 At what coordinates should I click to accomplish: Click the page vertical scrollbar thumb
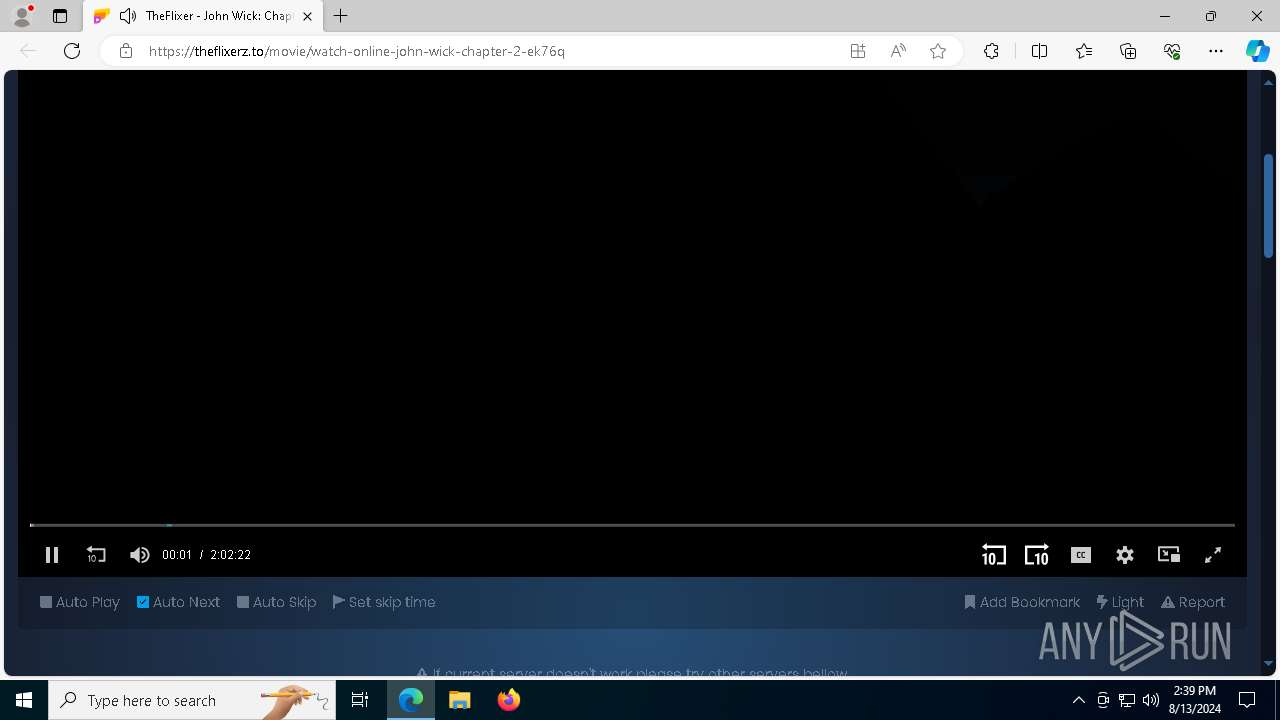[x=1268, y=205]
